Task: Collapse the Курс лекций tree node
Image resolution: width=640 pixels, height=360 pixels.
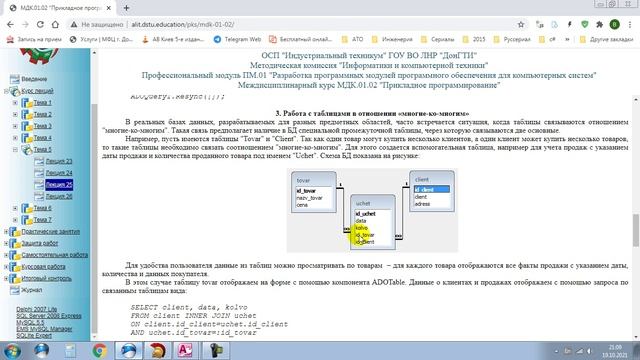Action: [x=6, y=91]
